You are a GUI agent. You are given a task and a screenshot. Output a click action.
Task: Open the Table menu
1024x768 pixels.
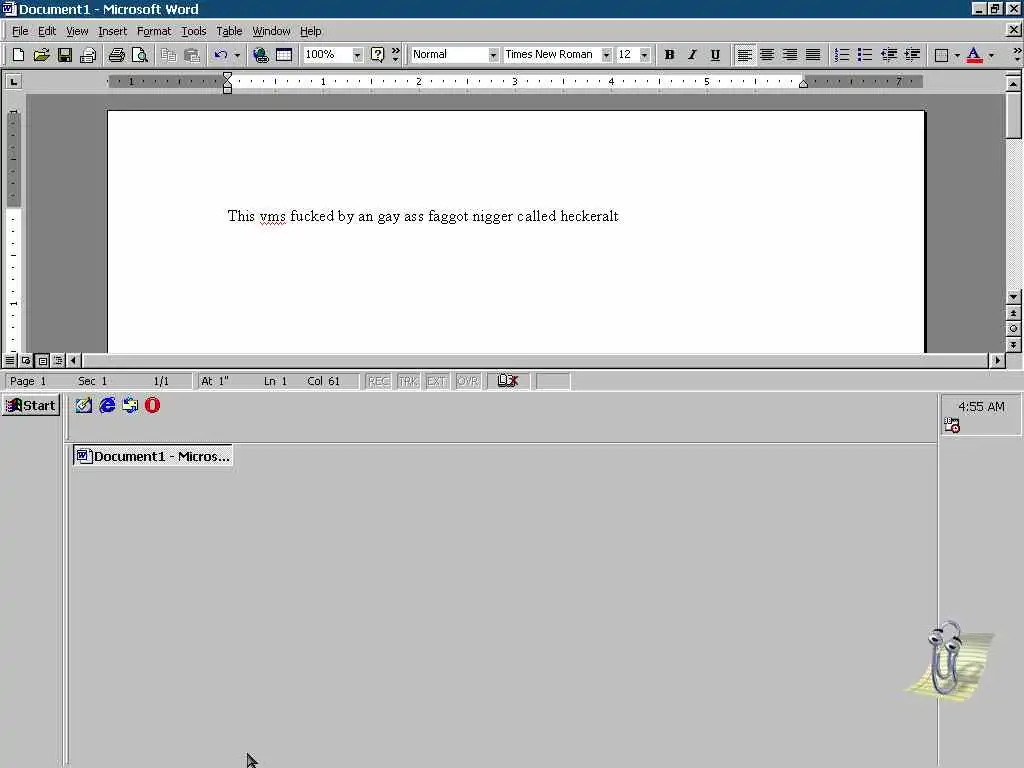(229, 31)
